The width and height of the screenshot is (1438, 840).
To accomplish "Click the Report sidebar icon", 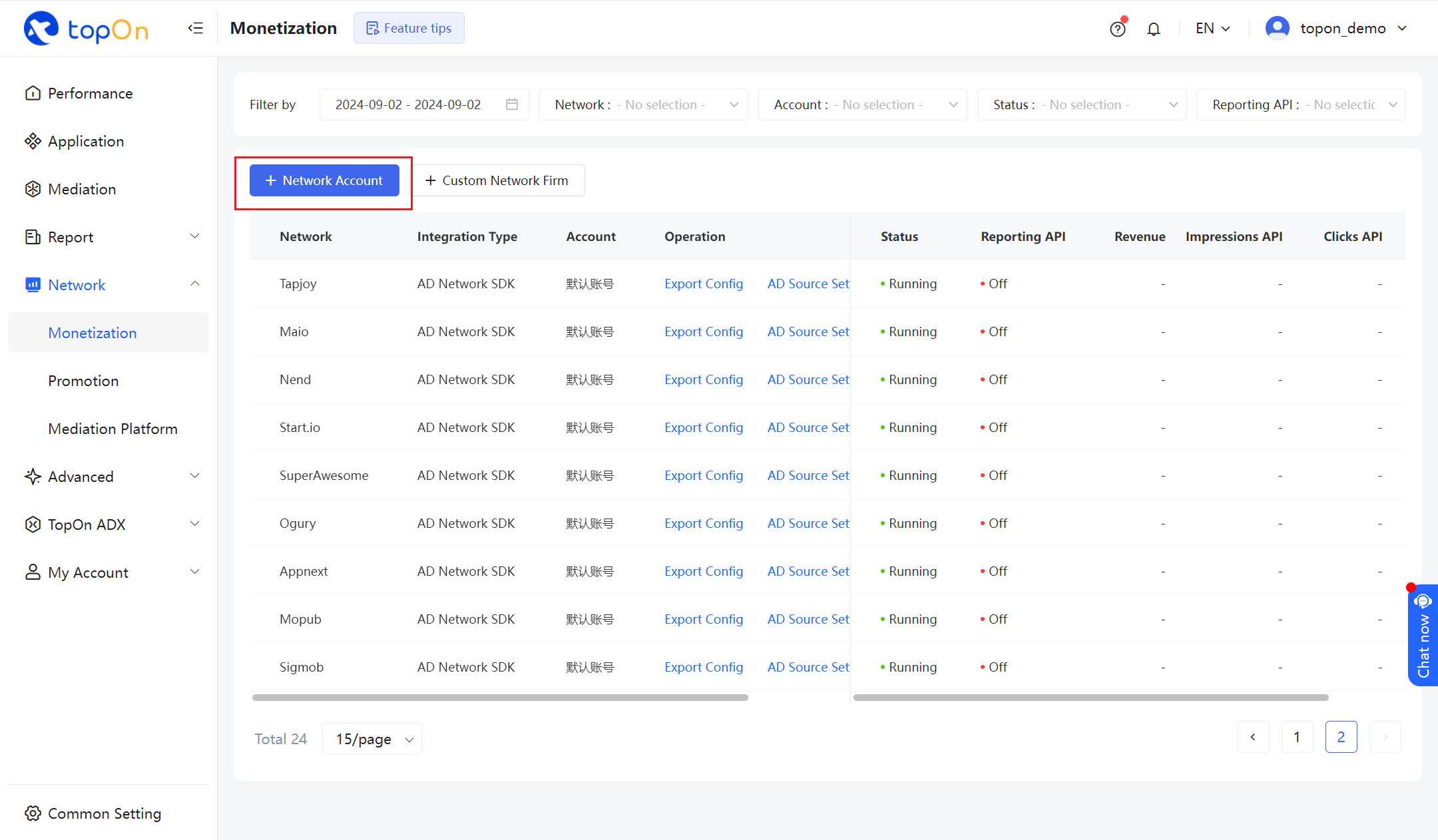I will [33, 237].
